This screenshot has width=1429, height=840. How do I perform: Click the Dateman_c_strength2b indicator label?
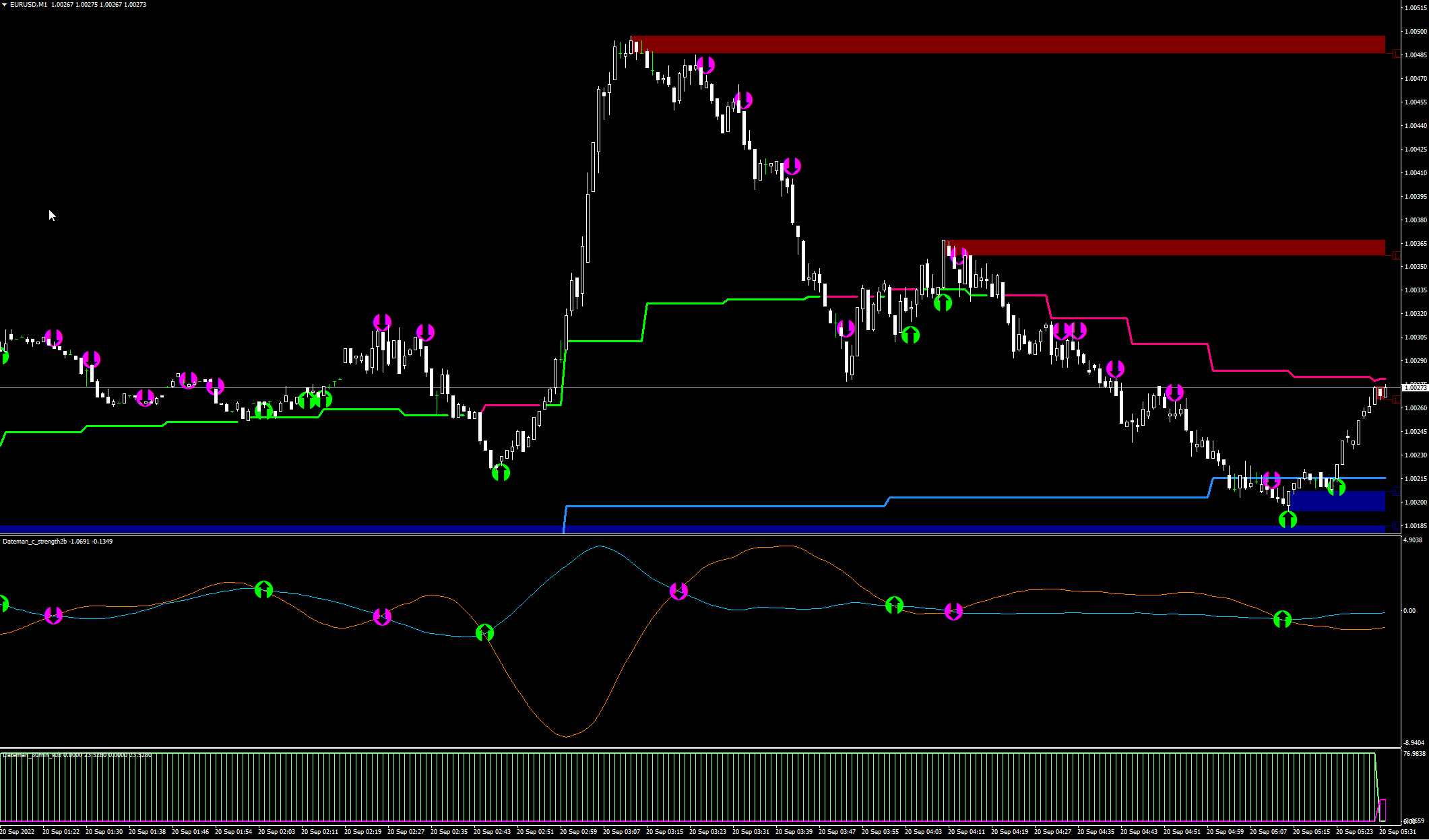(35, 541)
